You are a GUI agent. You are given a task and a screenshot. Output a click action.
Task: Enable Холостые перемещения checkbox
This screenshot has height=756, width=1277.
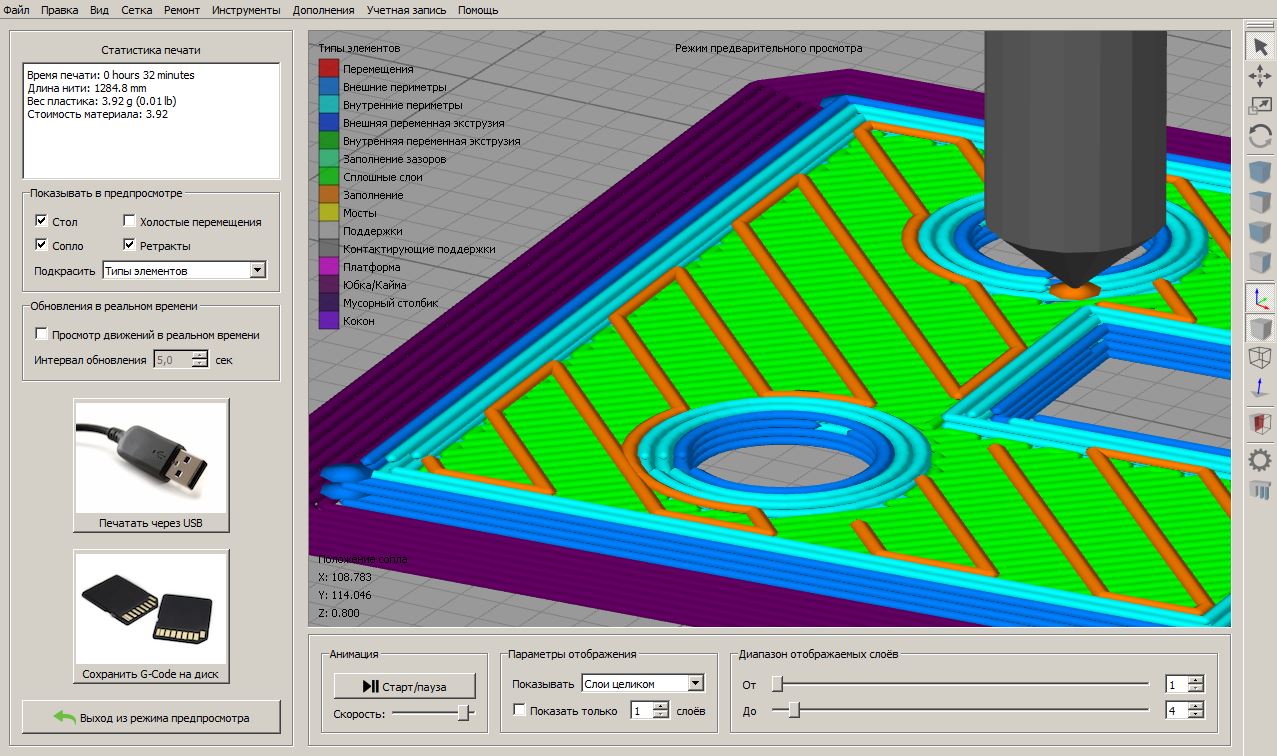tap(130, 221)
